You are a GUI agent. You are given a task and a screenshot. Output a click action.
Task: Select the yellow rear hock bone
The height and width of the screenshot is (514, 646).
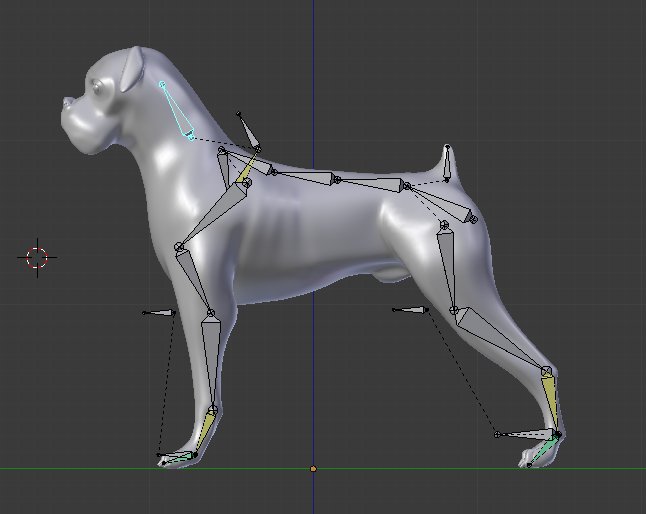(x=550, y=402)
